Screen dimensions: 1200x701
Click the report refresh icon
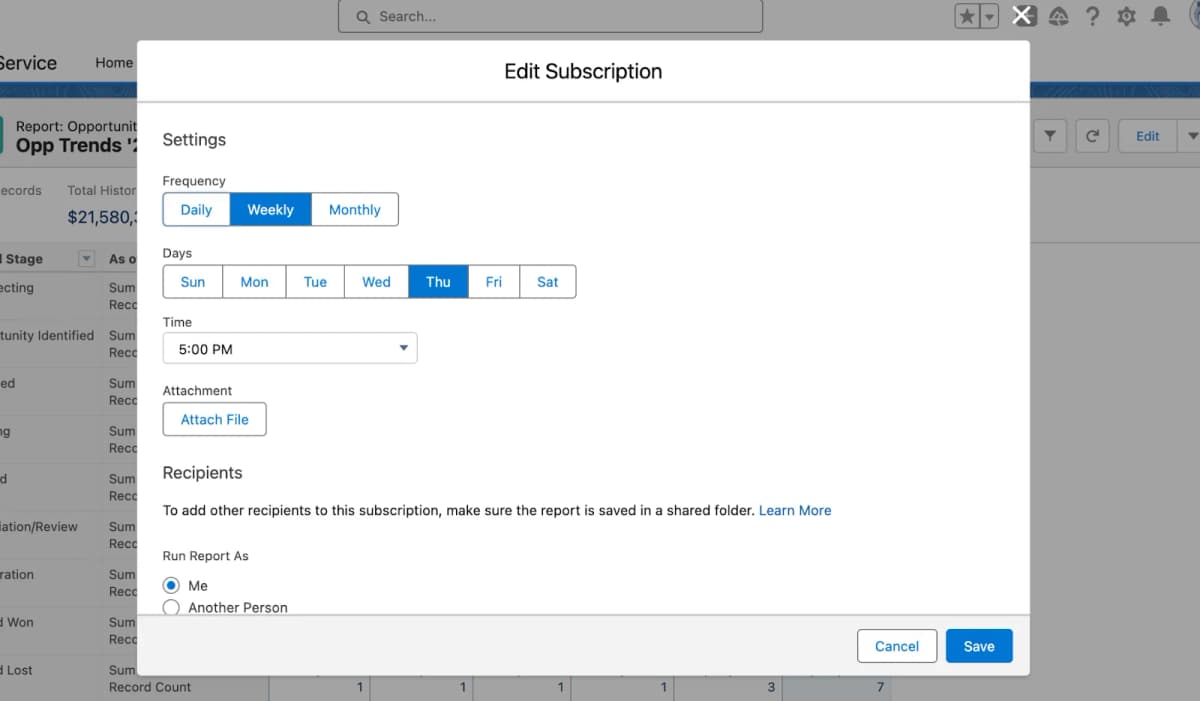point(1092,136)
